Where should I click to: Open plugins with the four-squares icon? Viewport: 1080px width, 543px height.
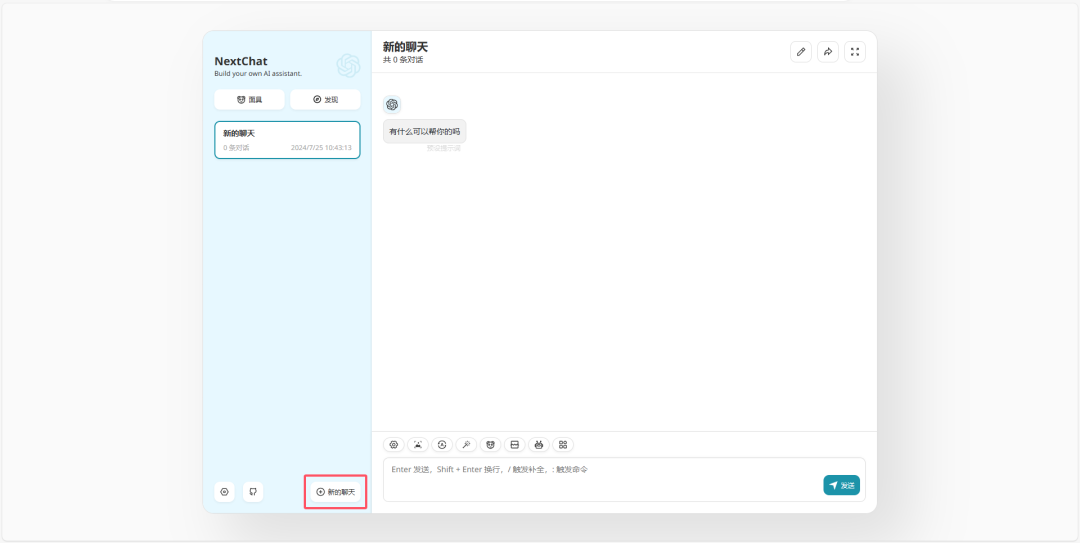(x=563, y=444)
